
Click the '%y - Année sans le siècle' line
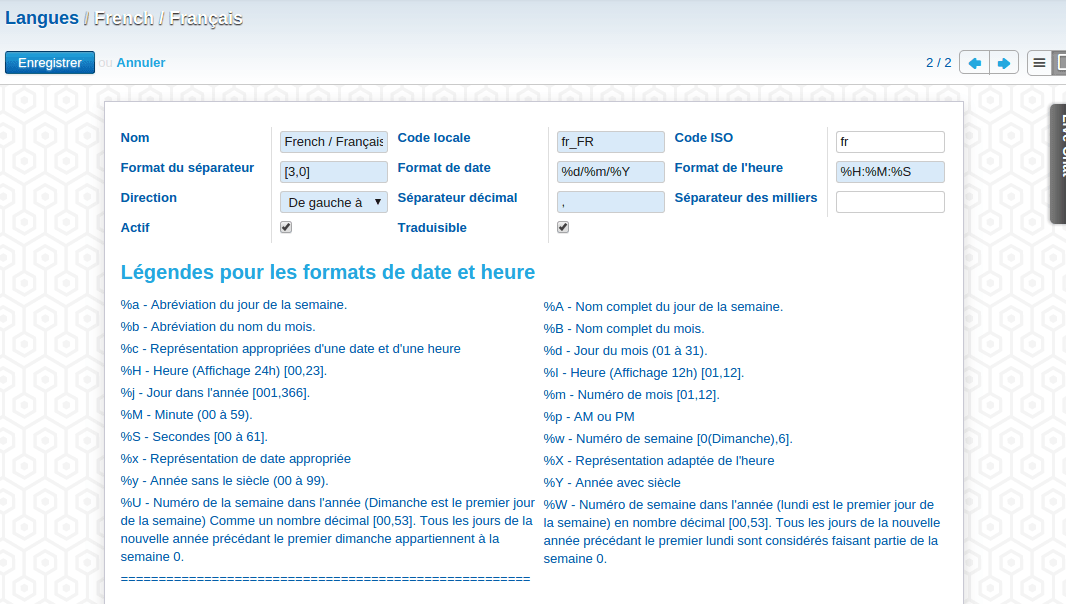click(x=224, y=481)
